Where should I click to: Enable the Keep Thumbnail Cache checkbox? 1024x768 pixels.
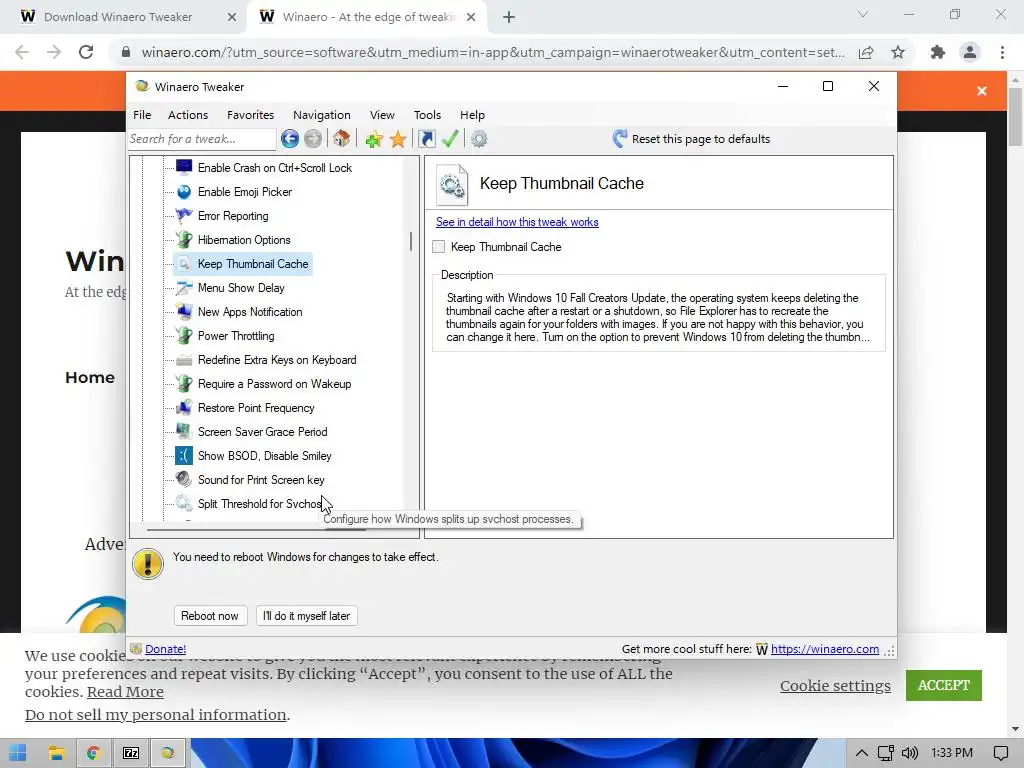439,247
